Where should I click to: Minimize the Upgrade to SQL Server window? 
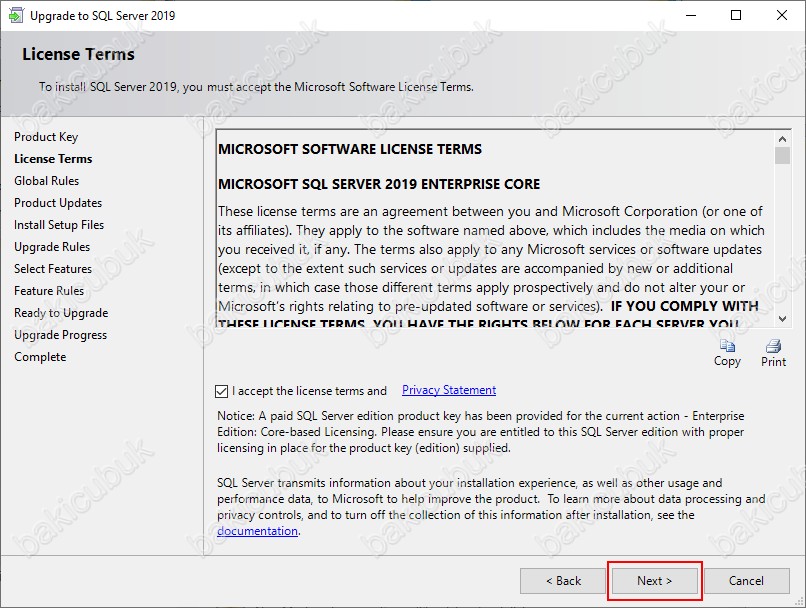(691, 15)
